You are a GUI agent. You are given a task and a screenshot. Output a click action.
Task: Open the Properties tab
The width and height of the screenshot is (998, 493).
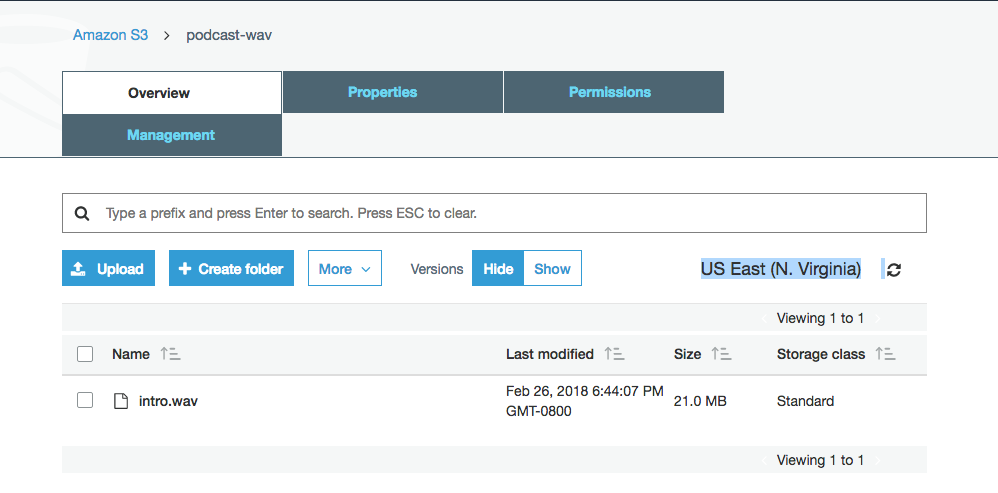pos(393,92)
